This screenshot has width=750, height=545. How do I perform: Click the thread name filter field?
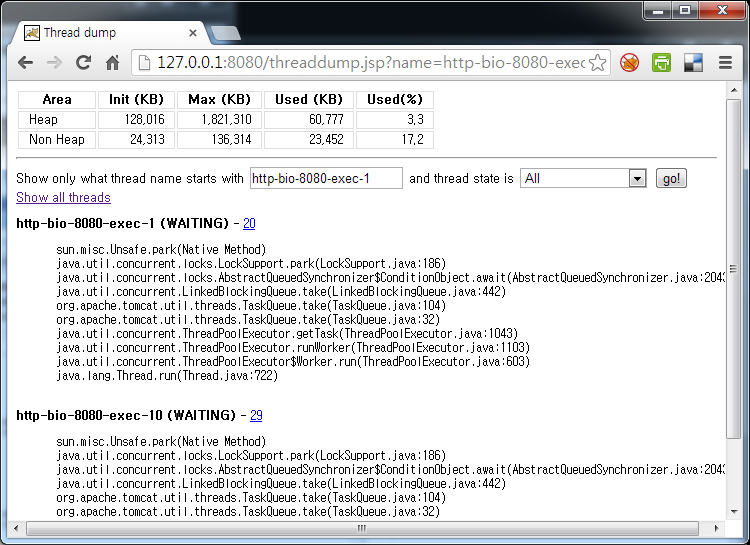pos(325,178)
